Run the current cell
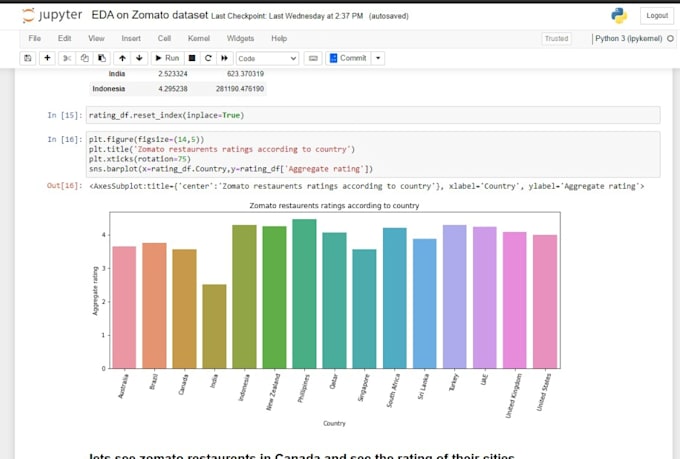The height and width of the screenshot is (459, 680). 167,58
